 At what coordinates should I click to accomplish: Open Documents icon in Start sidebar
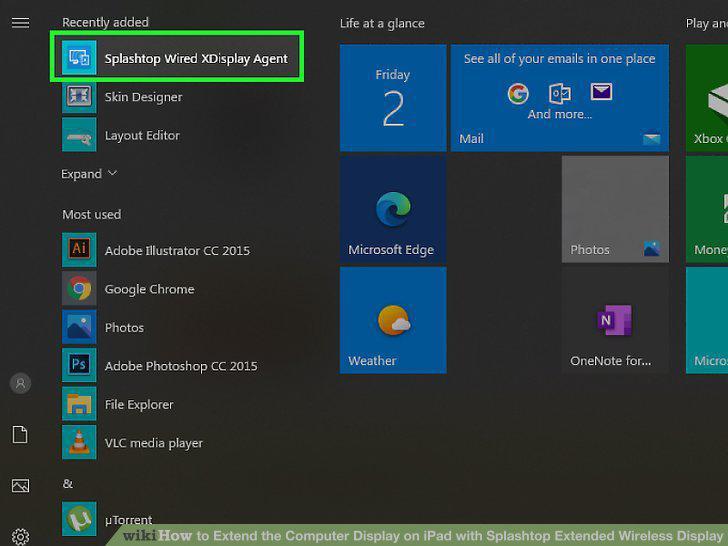coord(20,435)
